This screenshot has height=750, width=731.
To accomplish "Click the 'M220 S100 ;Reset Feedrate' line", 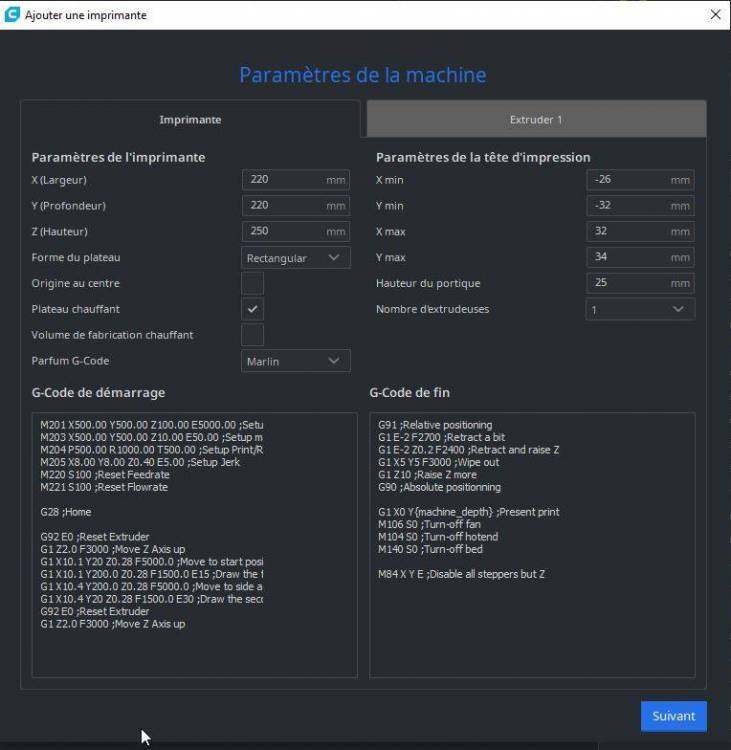I will pyautogui.click(x=105, y=474).
